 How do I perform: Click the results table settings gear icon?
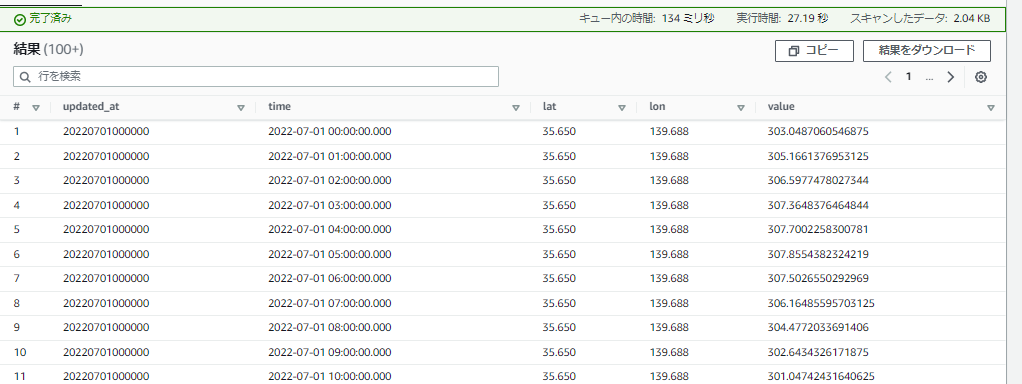[980, 77]
